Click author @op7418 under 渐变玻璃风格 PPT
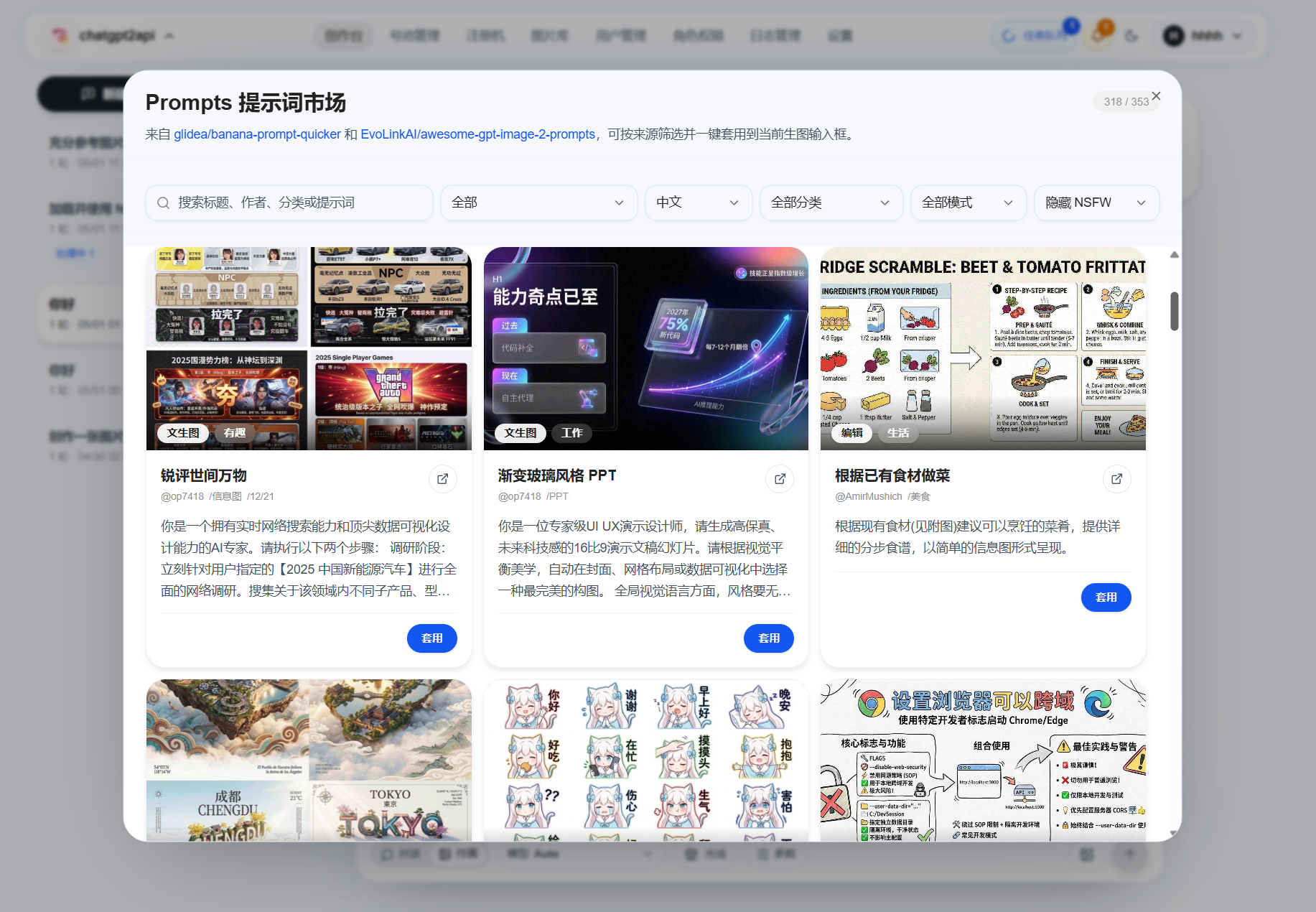Image resolution: width=1316 pixels, height=912 pixels. point(520,496)
